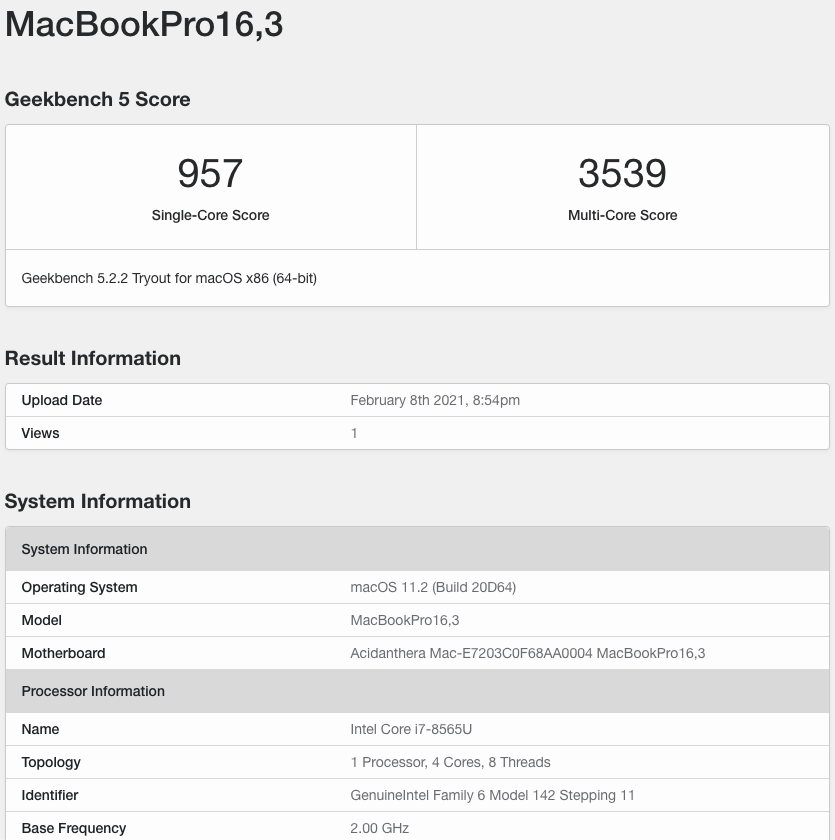Image resolution: width=835 pixels, height=840 pixels.
Task: Click the Geekbench 5.2.2 Tryout version text
Action: (x=169, y=278)
